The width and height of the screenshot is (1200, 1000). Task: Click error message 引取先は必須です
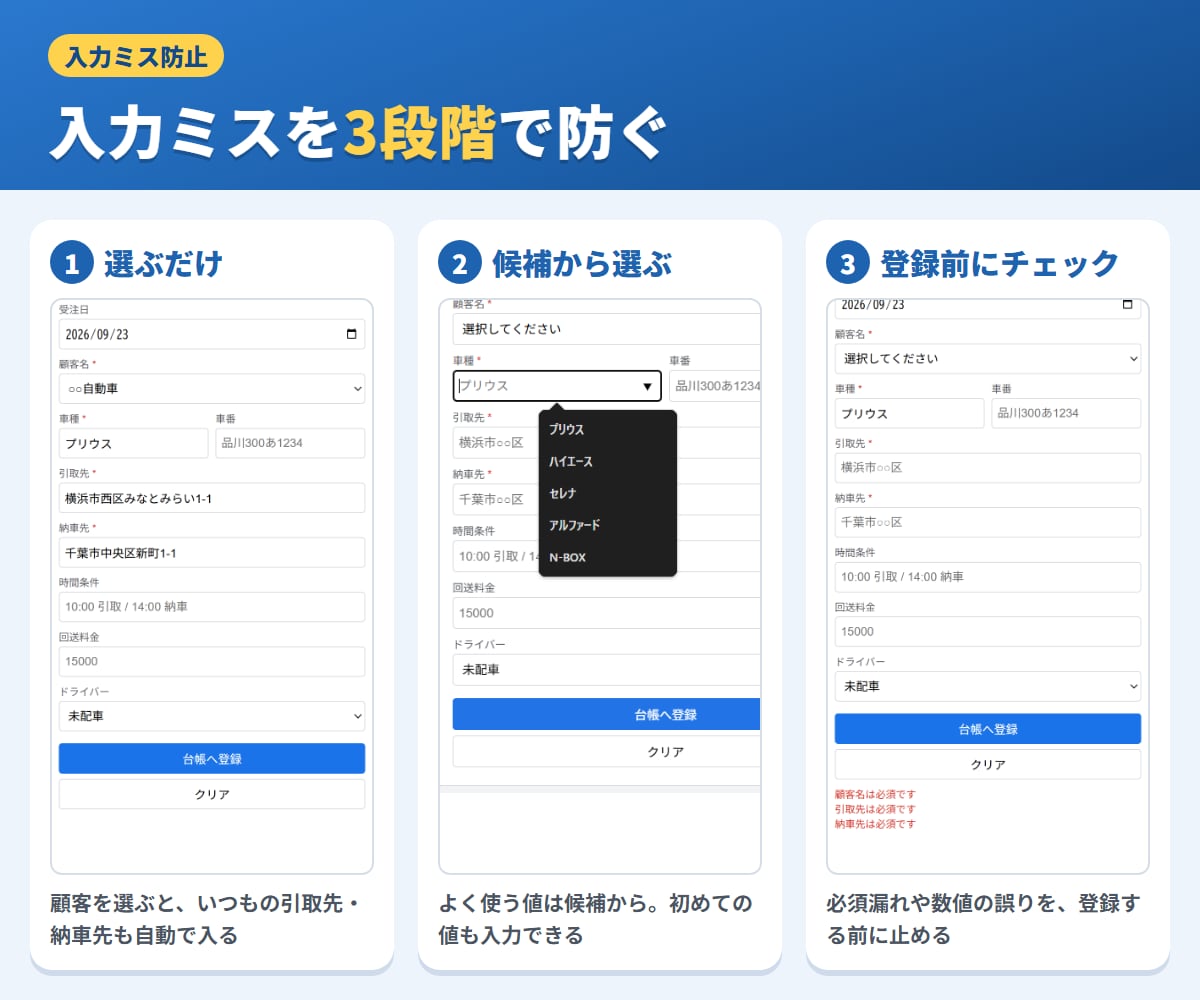875,809
